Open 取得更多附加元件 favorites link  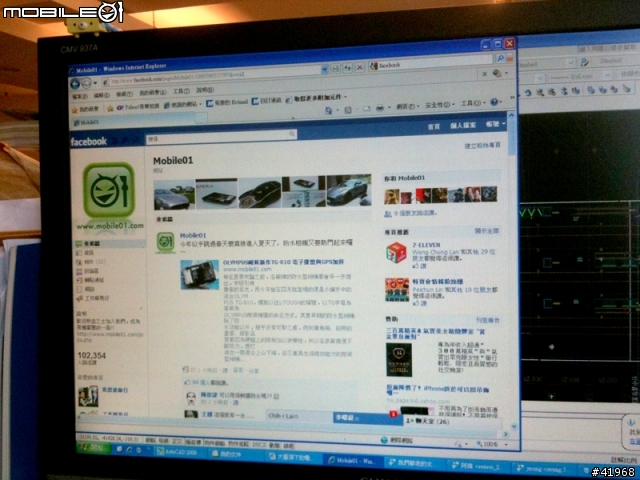click(x=316, y=98)
